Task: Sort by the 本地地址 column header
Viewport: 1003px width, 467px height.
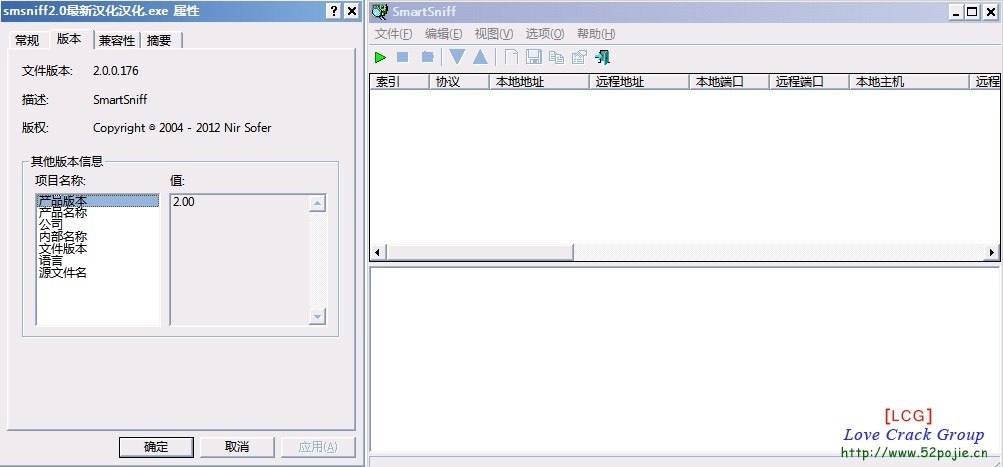Action: [x=539, y=81]
